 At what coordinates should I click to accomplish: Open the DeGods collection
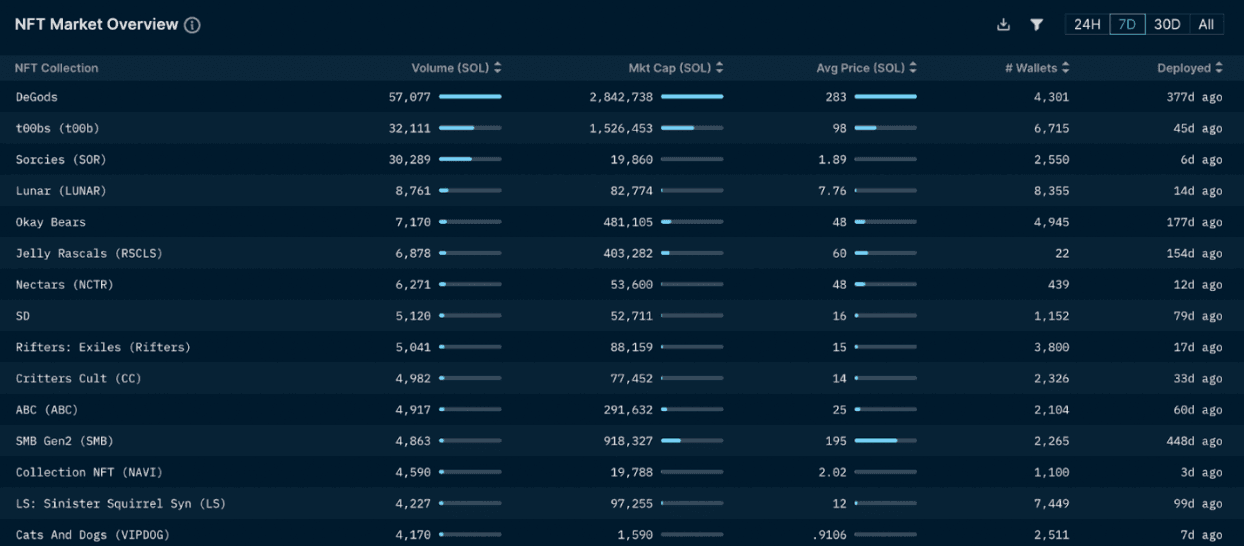coord(37,97)
